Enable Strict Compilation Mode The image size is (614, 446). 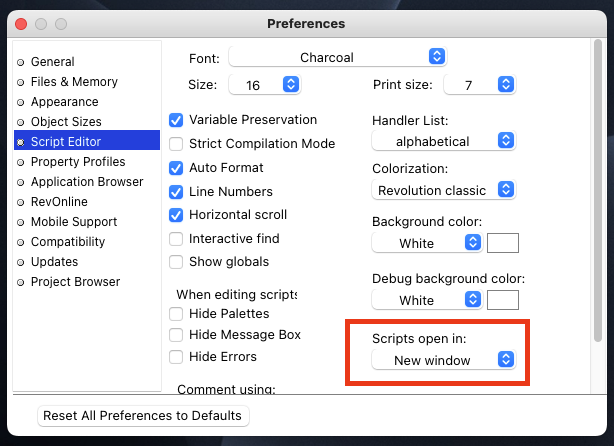[x=177, y=144]
